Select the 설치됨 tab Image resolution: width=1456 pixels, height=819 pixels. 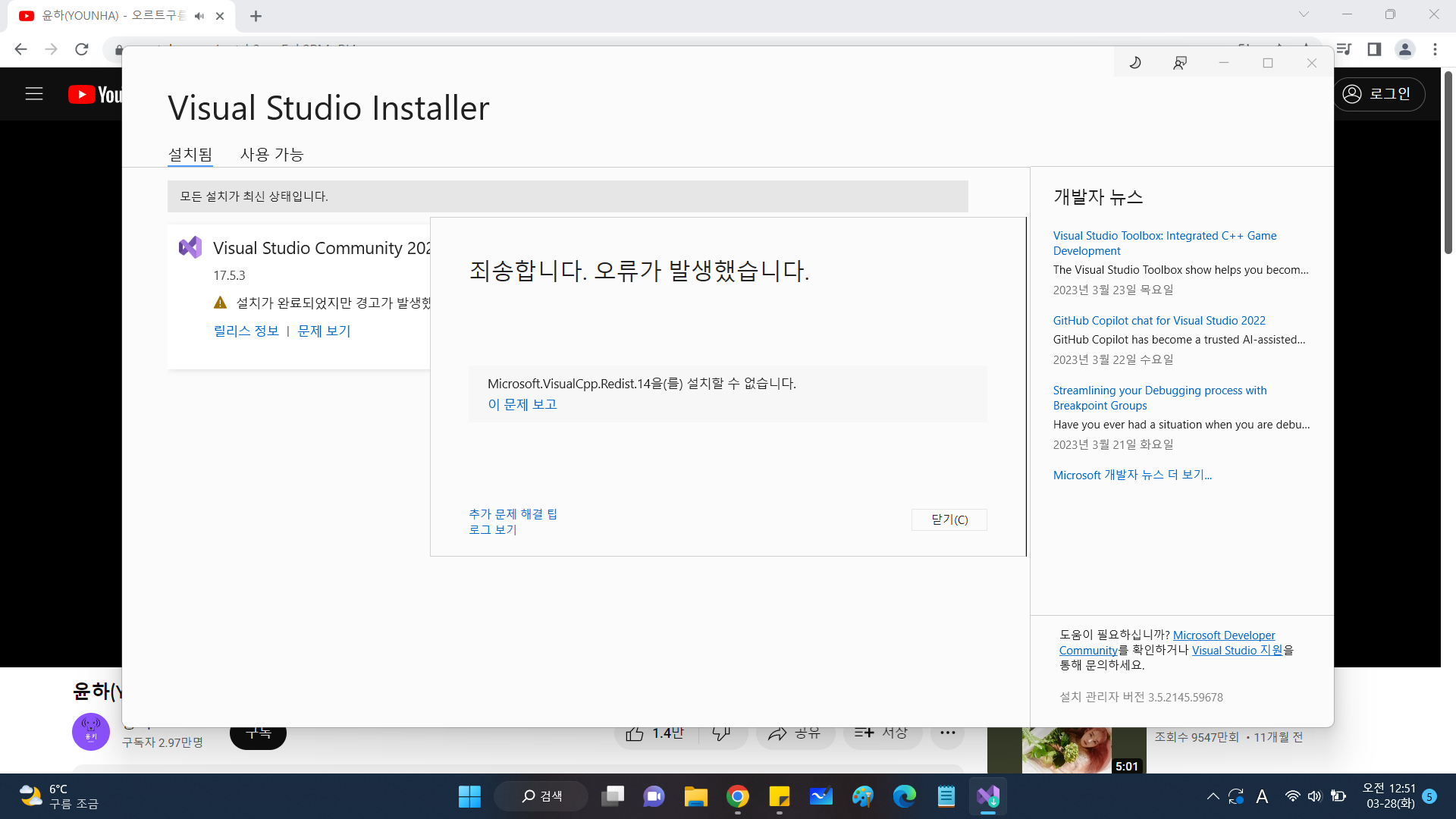pyautogui.click(x=190, y=155)
